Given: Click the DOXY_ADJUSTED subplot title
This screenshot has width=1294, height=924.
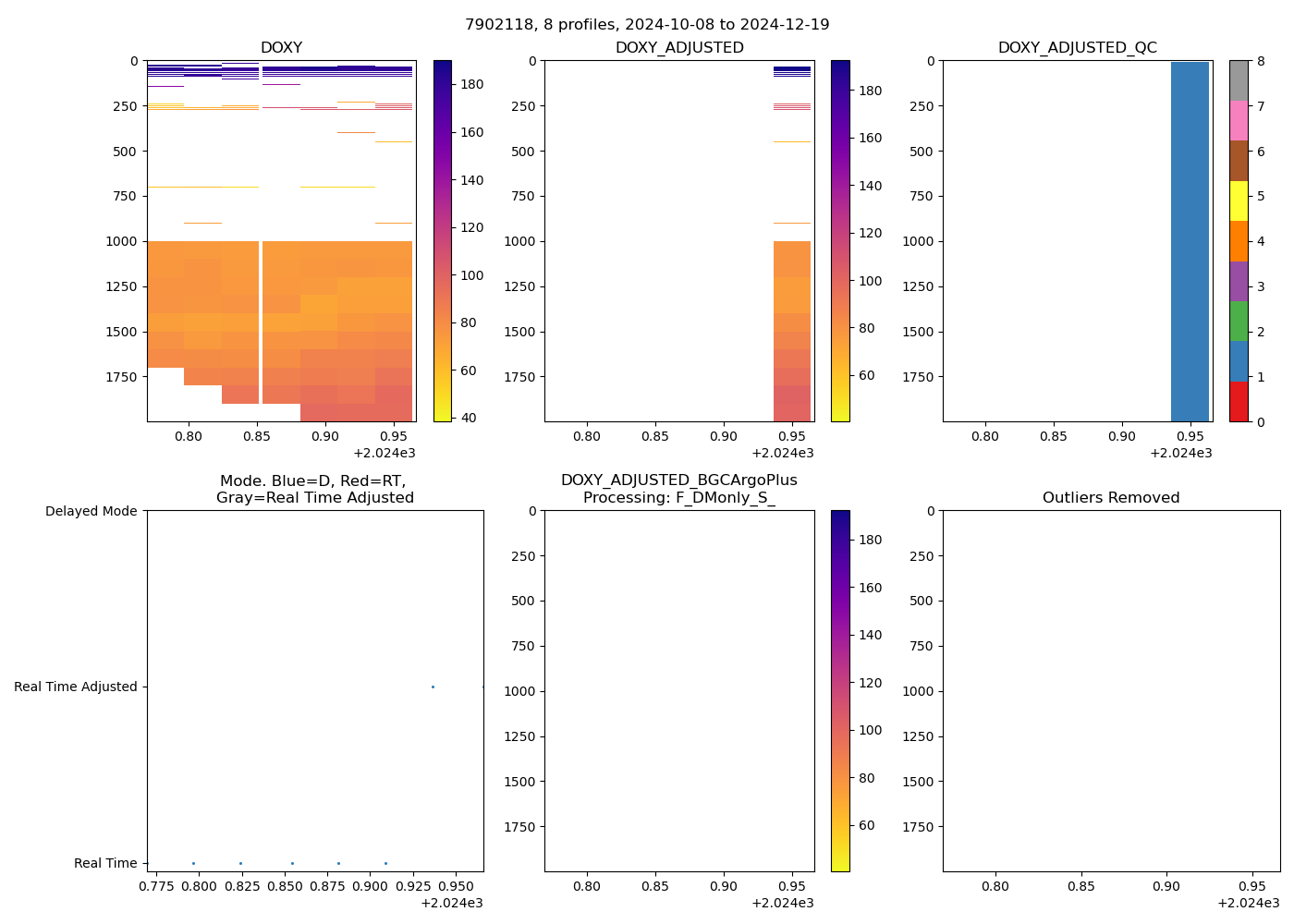Looking at the screenshot, I should click(x=679, y=48).
